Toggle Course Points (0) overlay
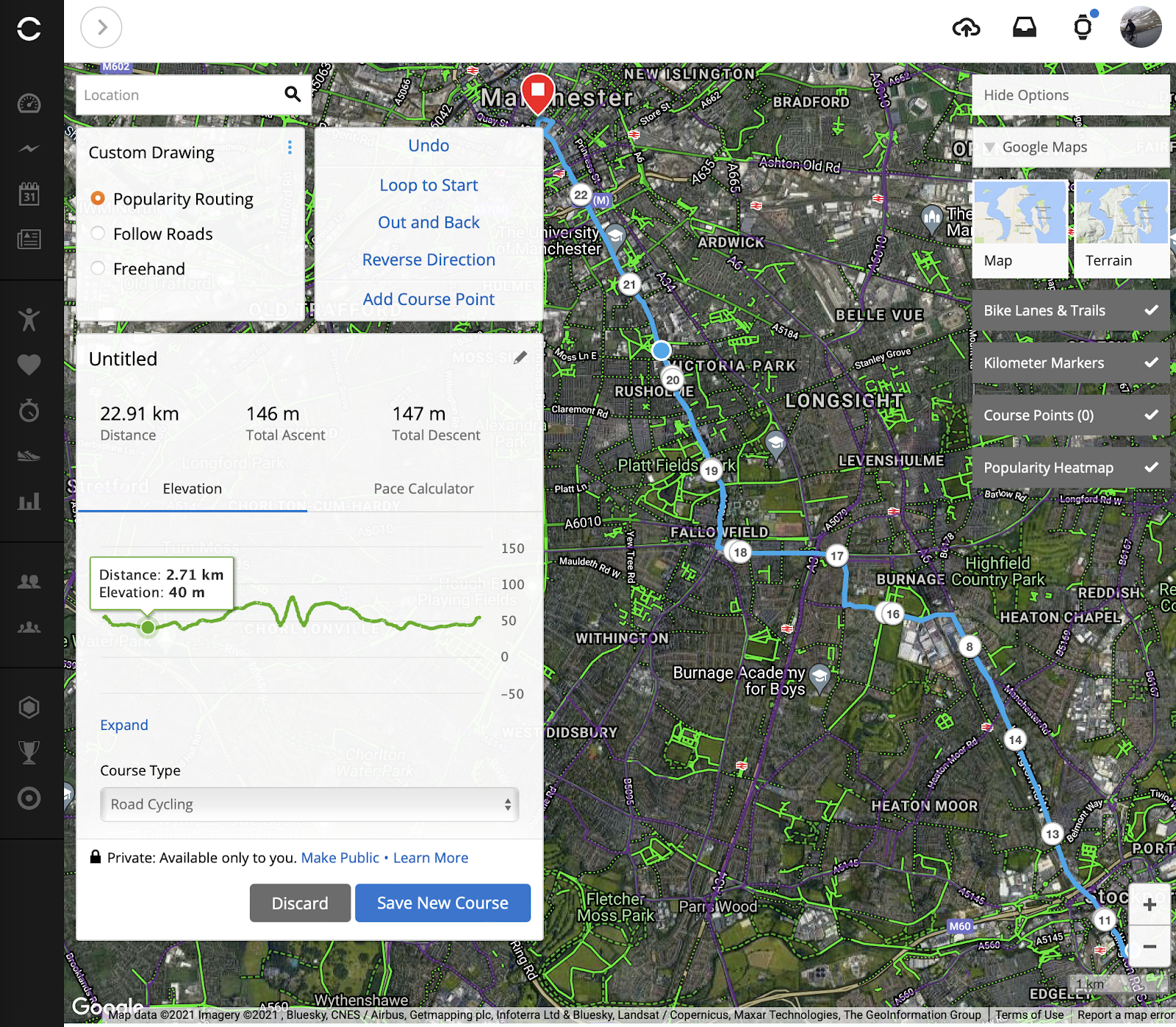Viewport: 1176px width, 1027px height. click(1071, 415)
